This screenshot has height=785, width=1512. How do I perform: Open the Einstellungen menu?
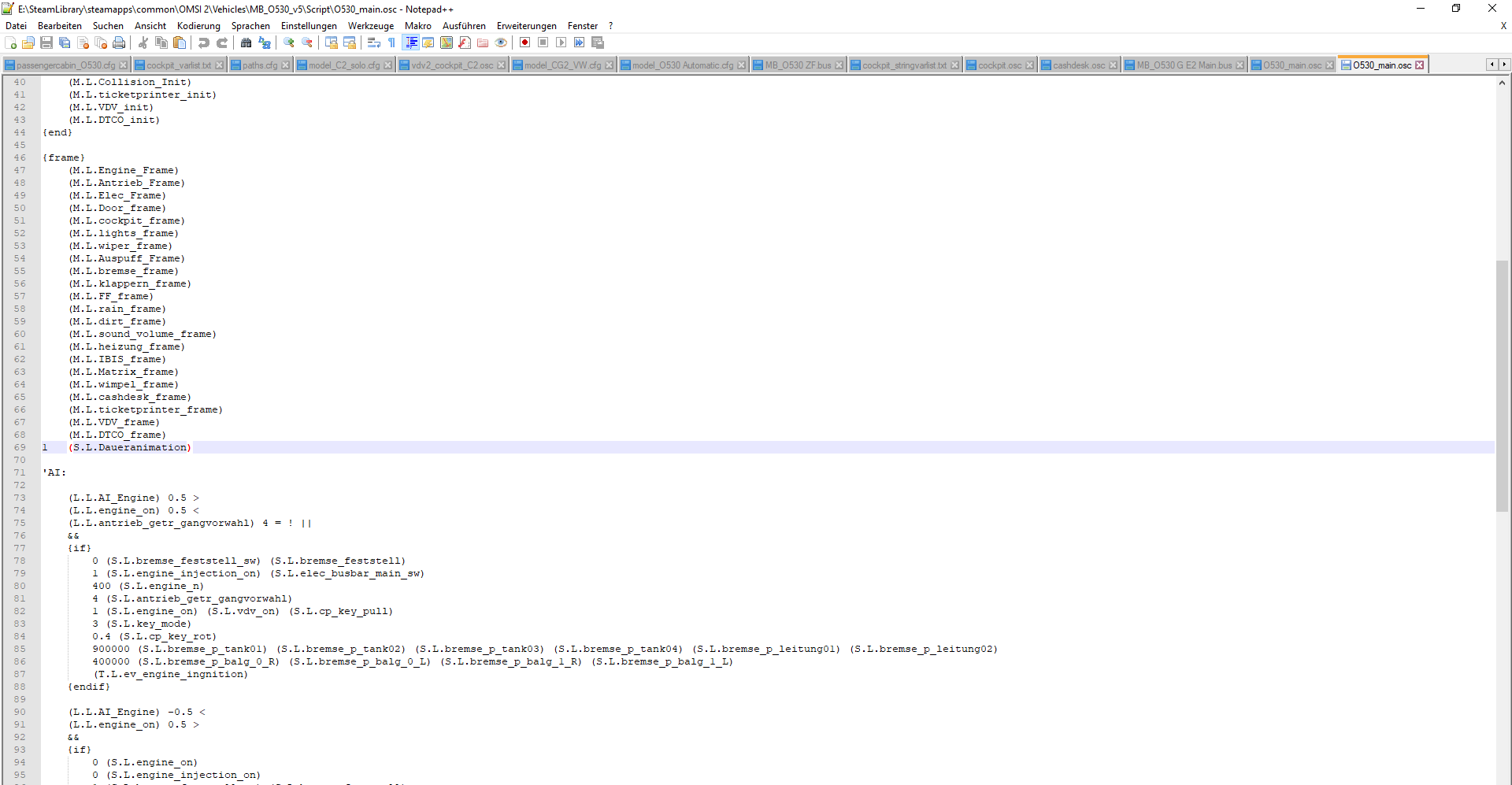309,26
